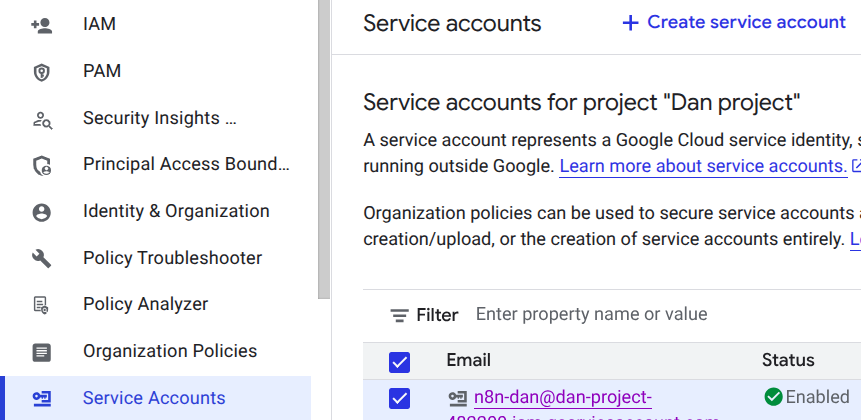Click the filter lines icon
Image resolution: width=861 pixels, height=420 pixels.
coord(399,316)
